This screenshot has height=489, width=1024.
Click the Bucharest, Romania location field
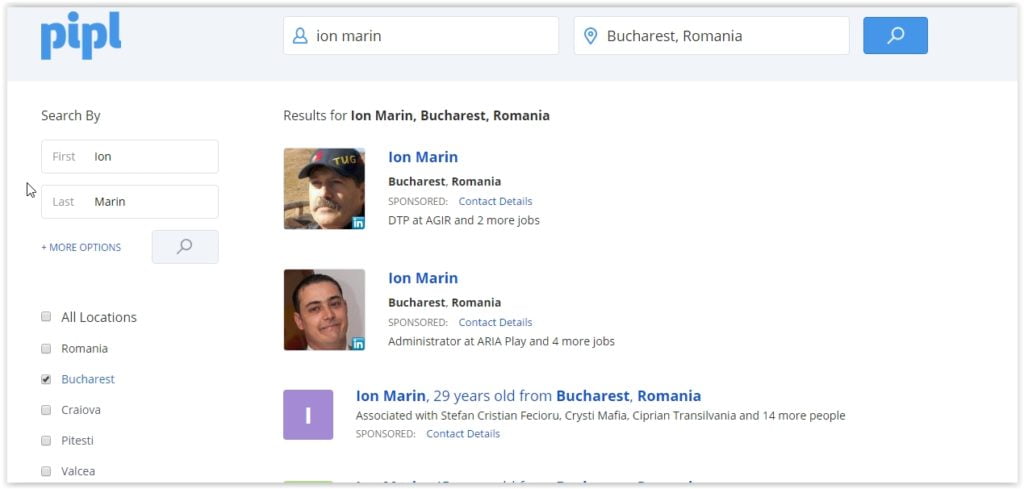[720, 36]
